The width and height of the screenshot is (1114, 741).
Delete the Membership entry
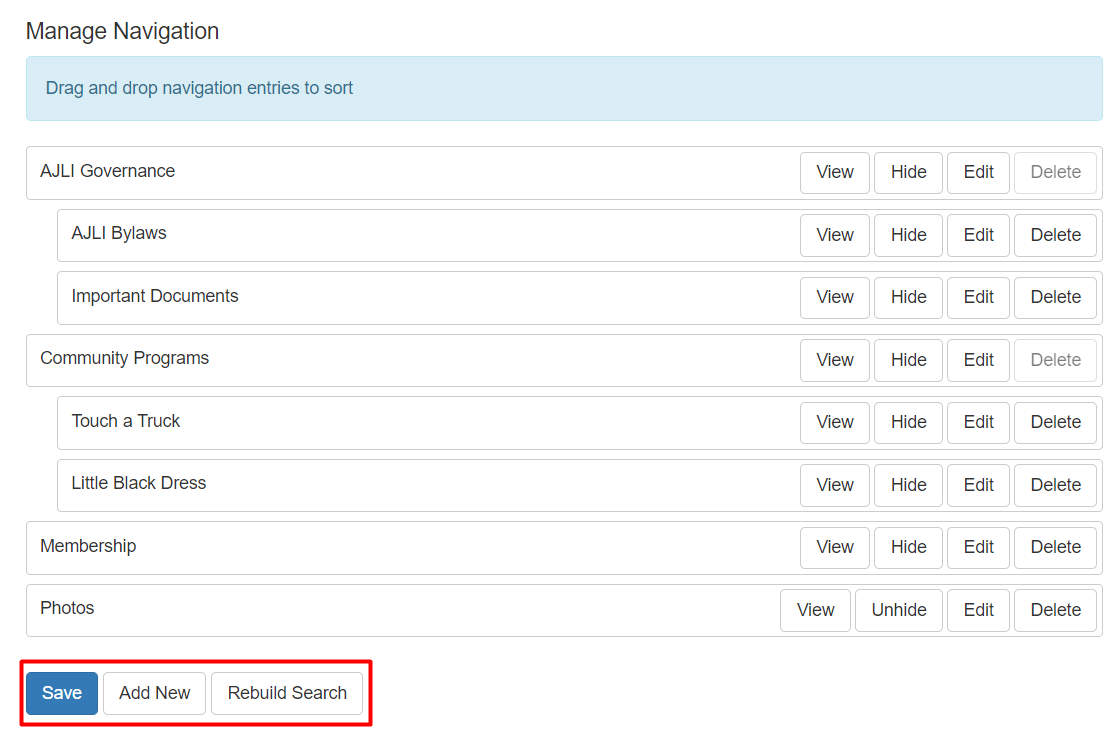point(1056,548)
